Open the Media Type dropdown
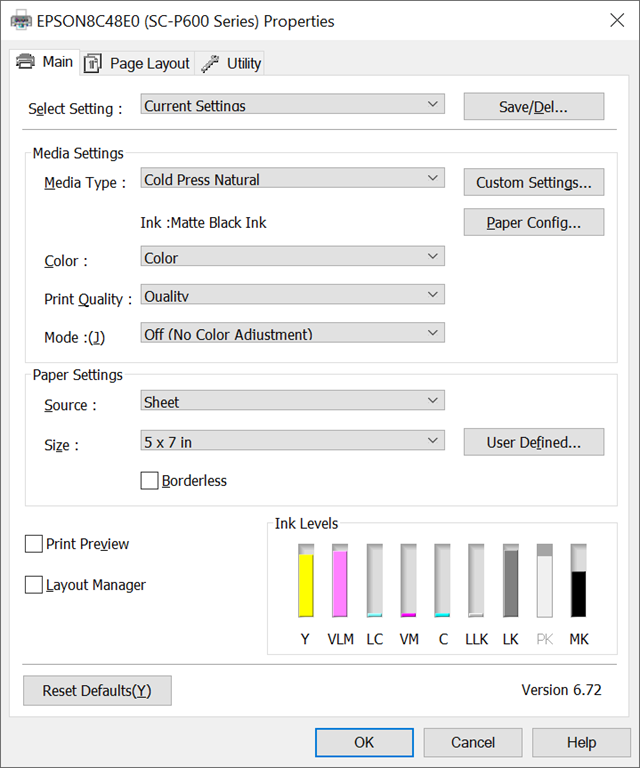640x768 pixels. pos(292,178)
